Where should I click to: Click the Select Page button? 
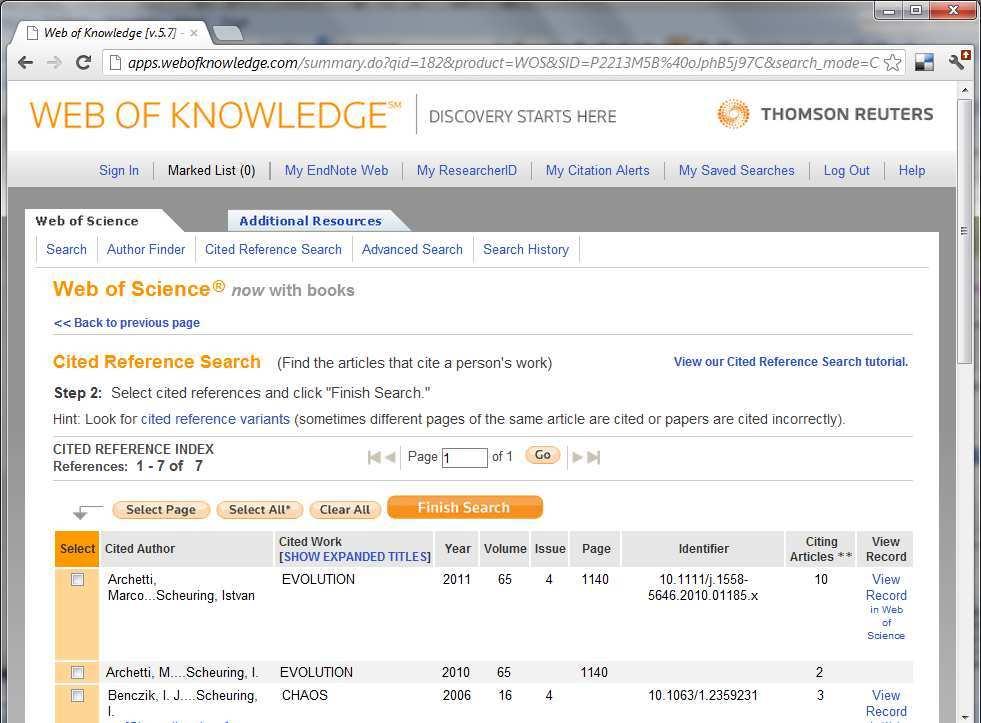(161, 510)
